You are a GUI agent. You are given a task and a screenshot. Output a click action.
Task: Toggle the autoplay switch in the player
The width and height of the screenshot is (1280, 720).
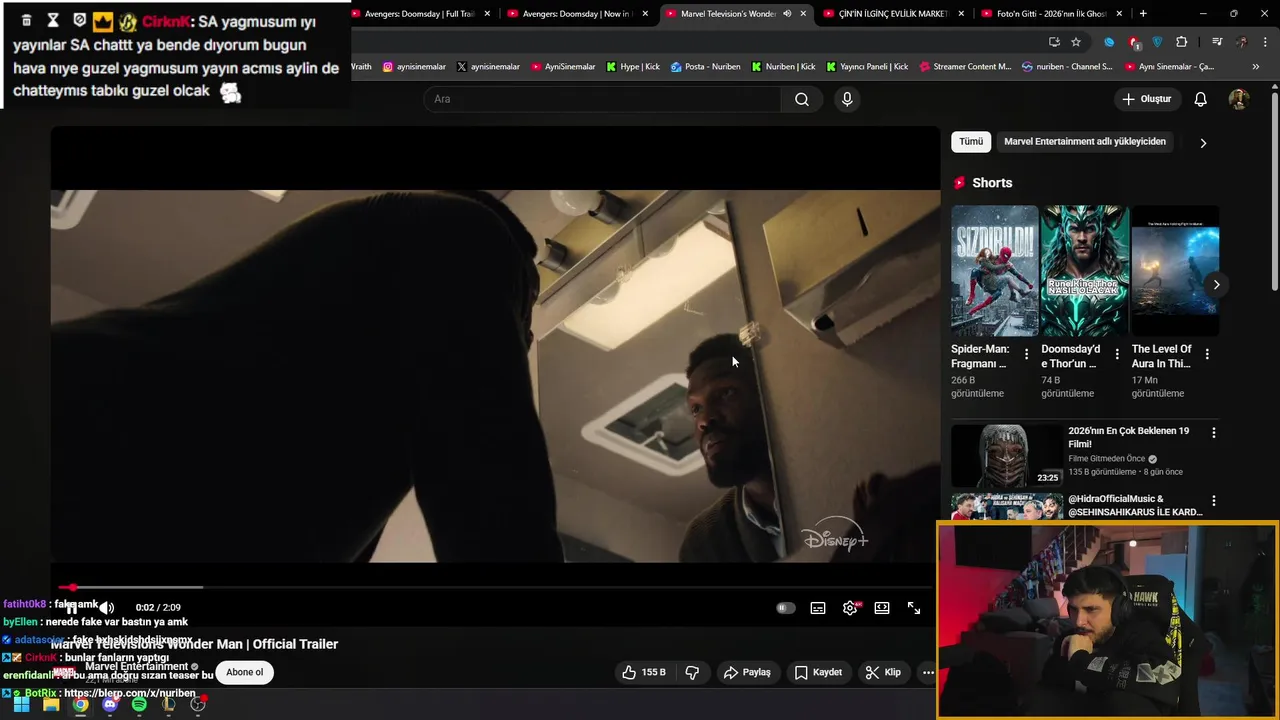coord(786,608)
